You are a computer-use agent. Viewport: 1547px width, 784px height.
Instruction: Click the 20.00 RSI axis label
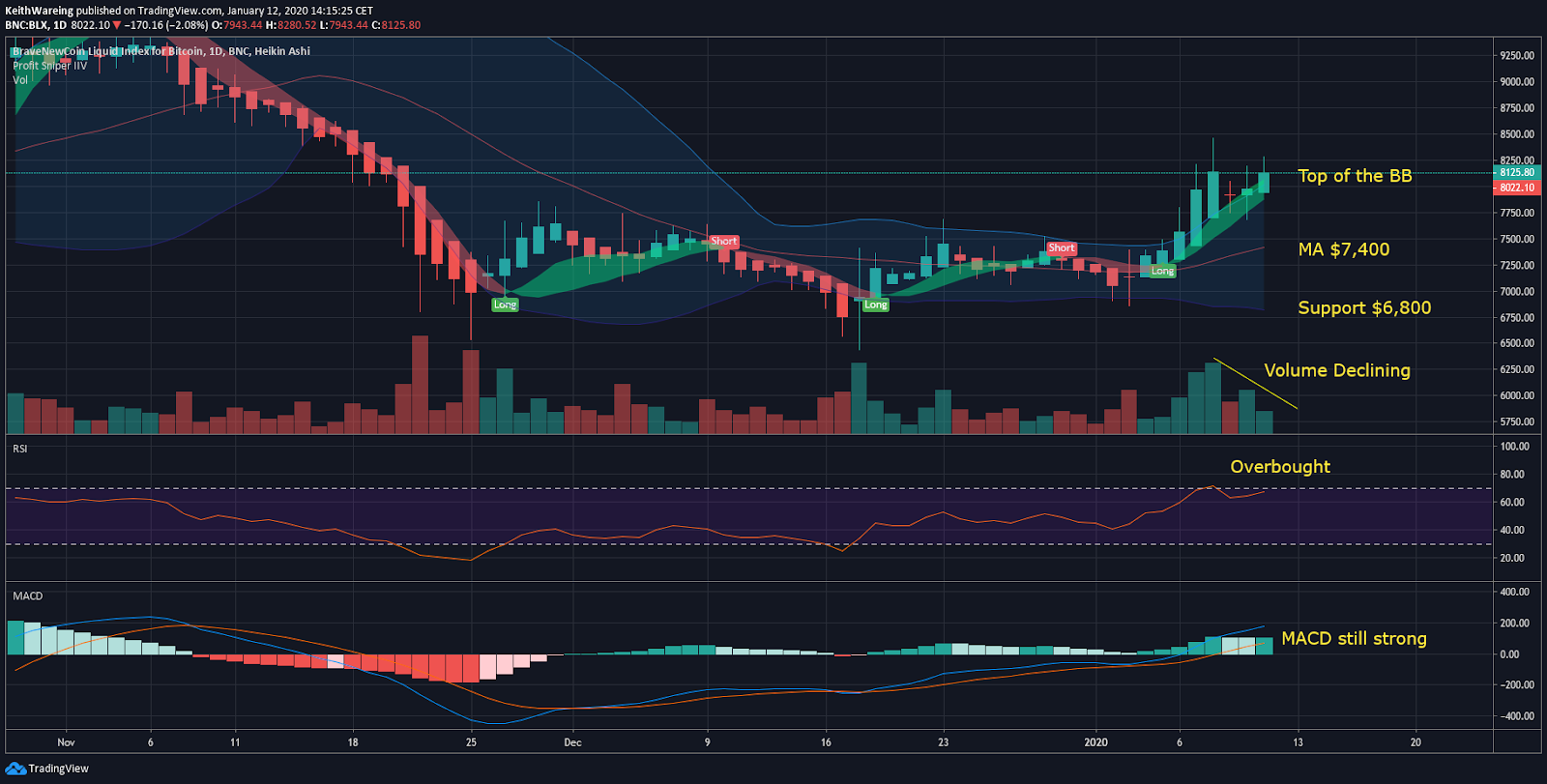(1512, 558)
